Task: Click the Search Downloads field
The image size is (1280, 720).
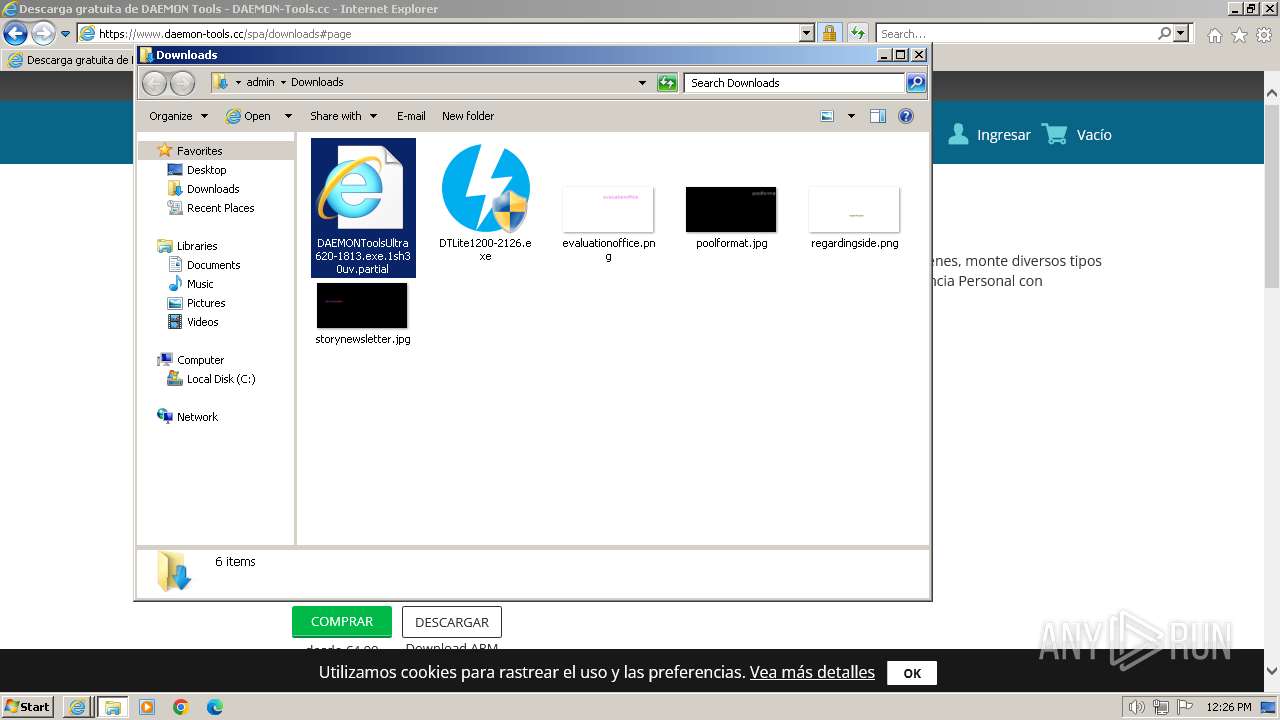Action: tap(795, 83)
